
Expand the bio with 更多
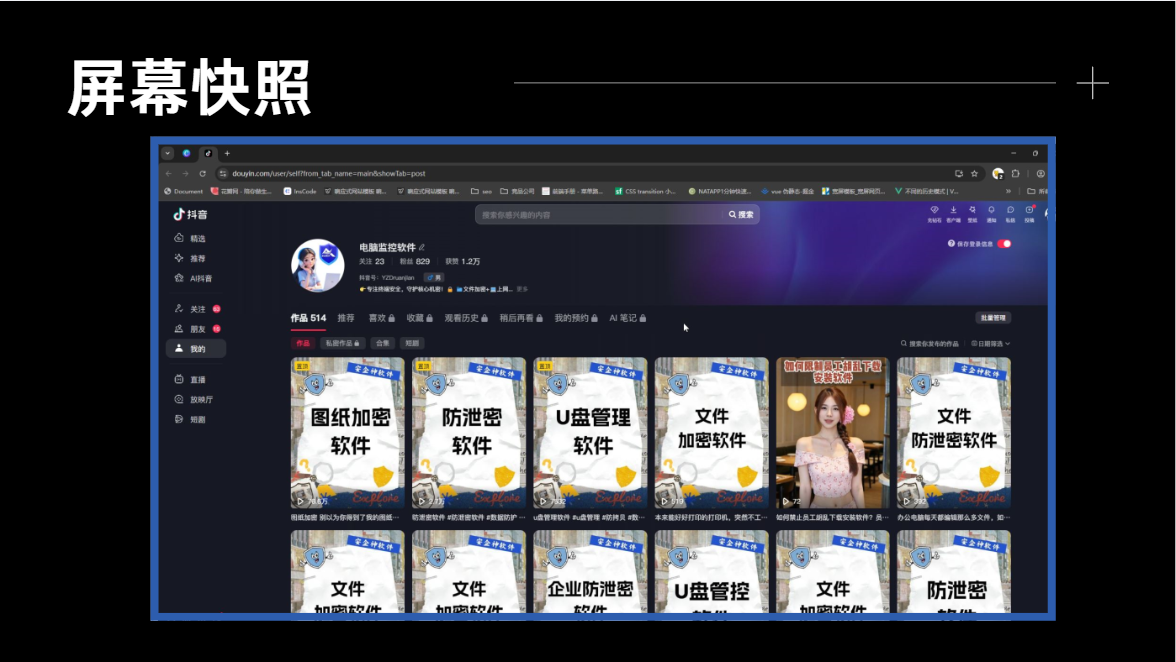click(522, 289)
